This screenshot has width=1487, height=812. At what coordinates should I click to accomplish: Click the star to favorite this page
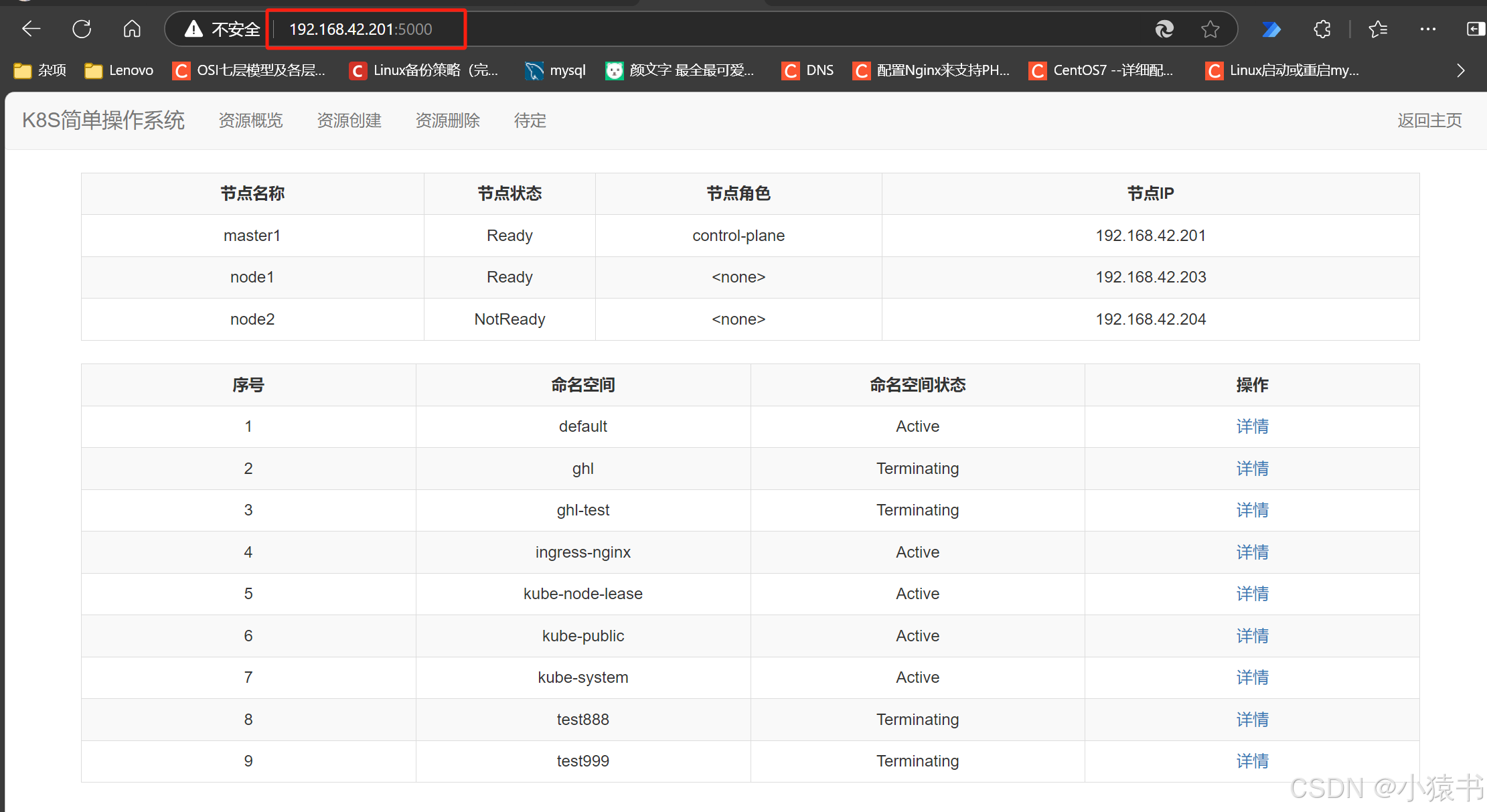1210,29
